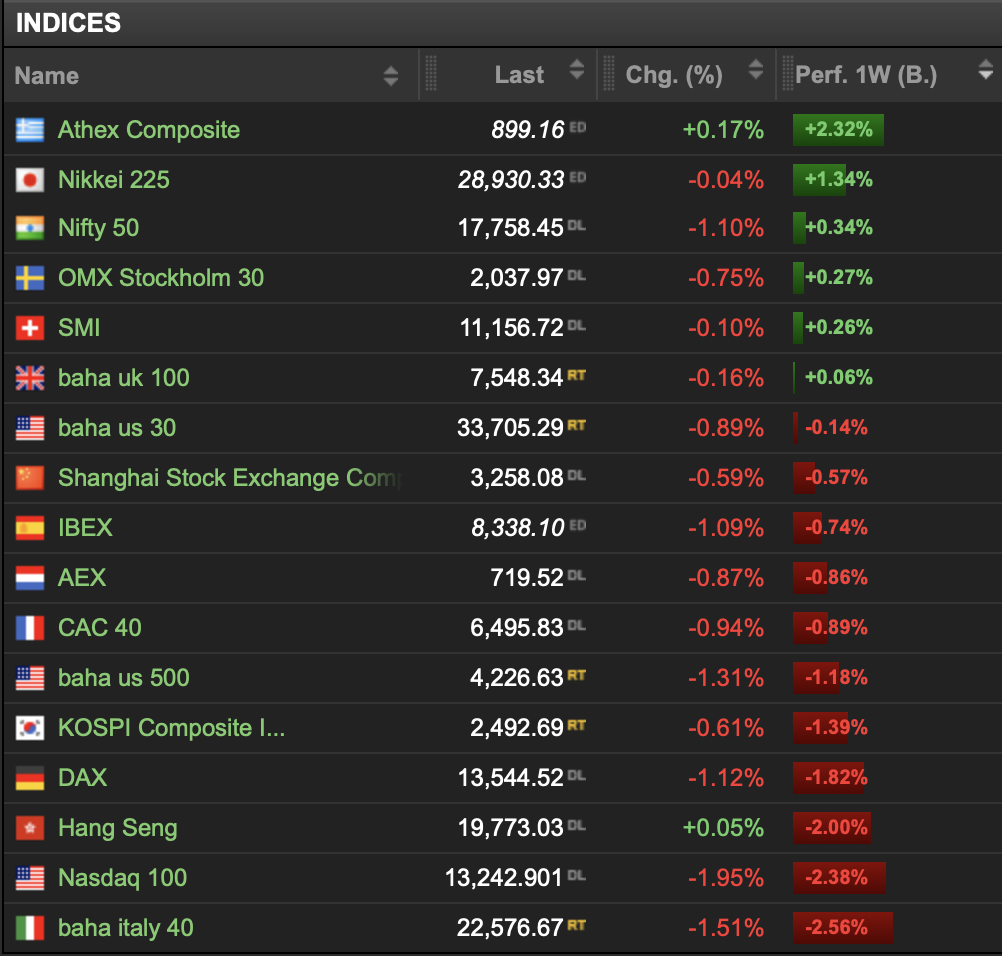Click the French flag beside CAC 40
Screen dimensions: 1002x956
click(30, 628)
